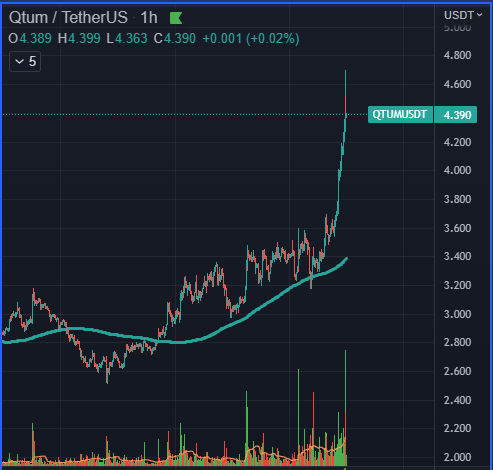Image resolution: width=493 pixels, height=470 pixels.
Task: Click the high value H4.399
Action: point(79,39)
